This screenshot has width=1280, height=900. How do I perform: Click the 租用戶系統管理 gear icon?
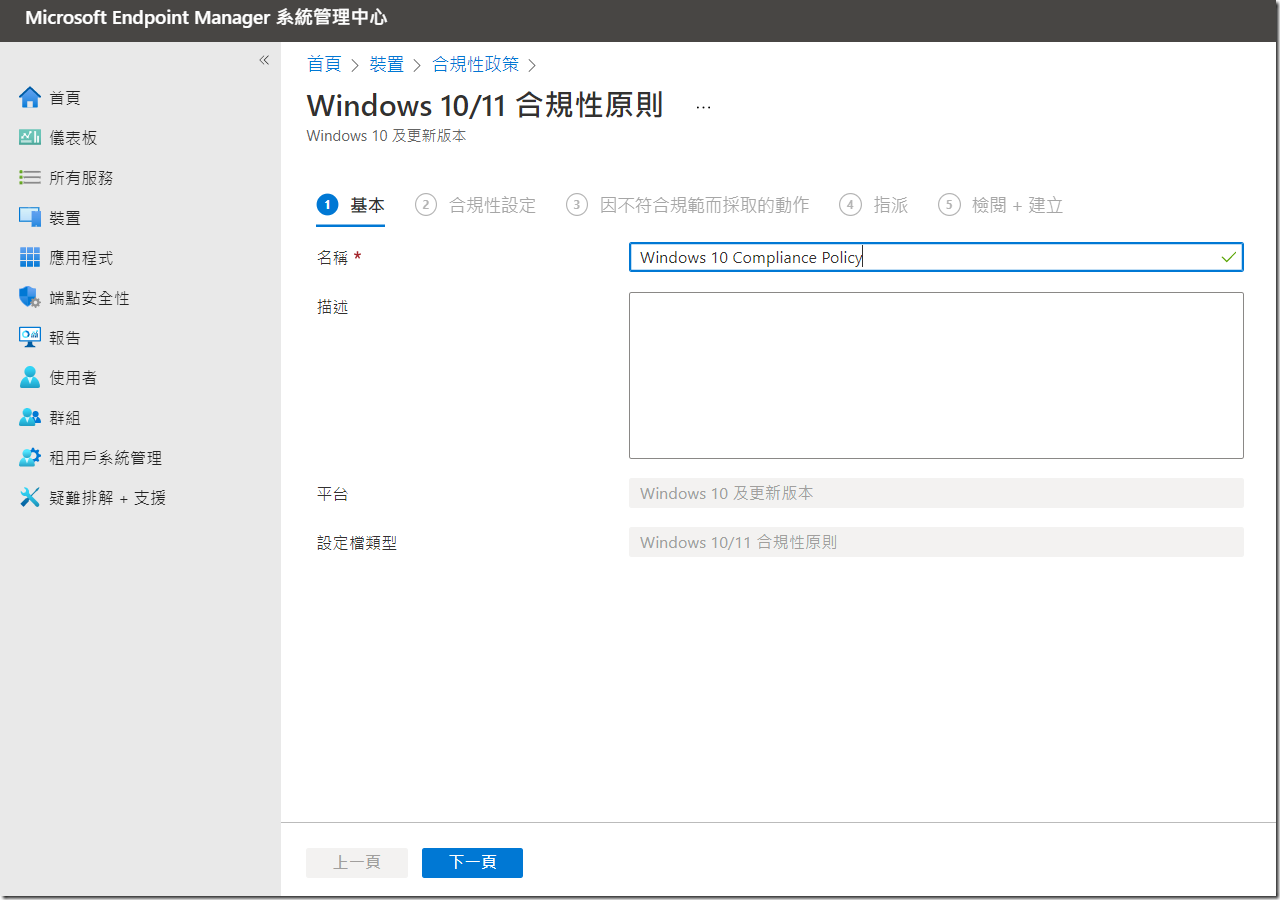[30, 458]
